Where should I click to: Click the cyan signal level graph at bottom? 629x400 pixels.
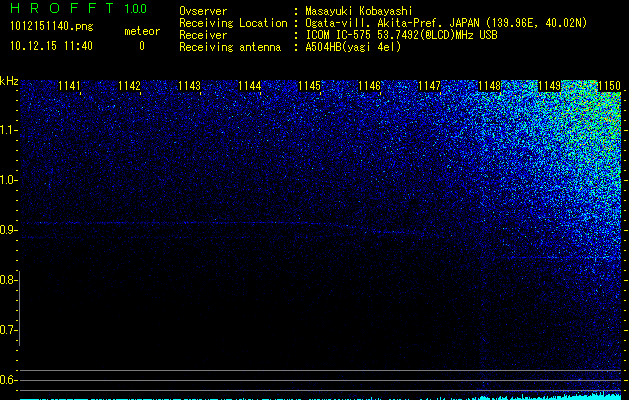pyautogui.click(x=320, y=396)
